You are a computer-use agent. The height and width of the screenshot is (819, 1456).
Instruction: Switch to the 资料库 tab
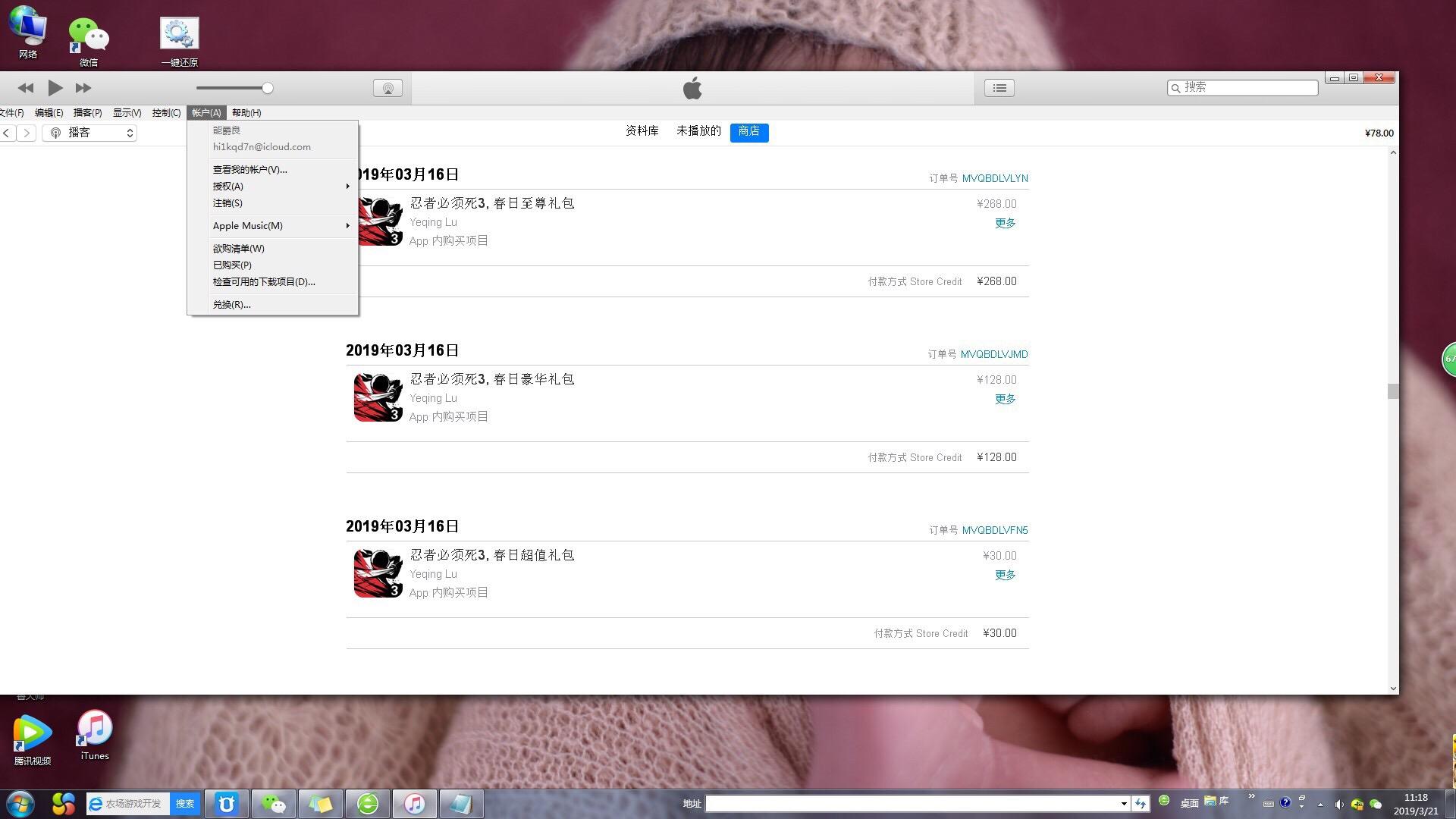[x=642, y=131]
